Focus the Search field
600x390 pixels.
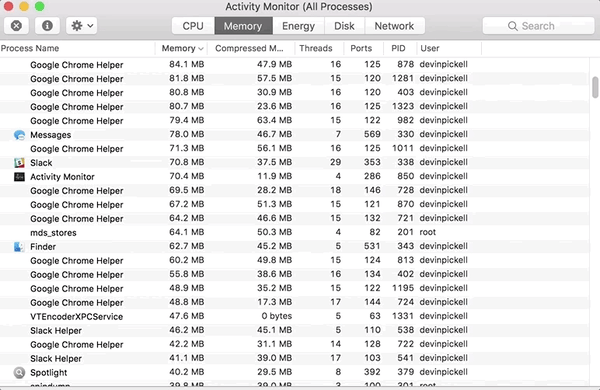click(x=538, y=26)
